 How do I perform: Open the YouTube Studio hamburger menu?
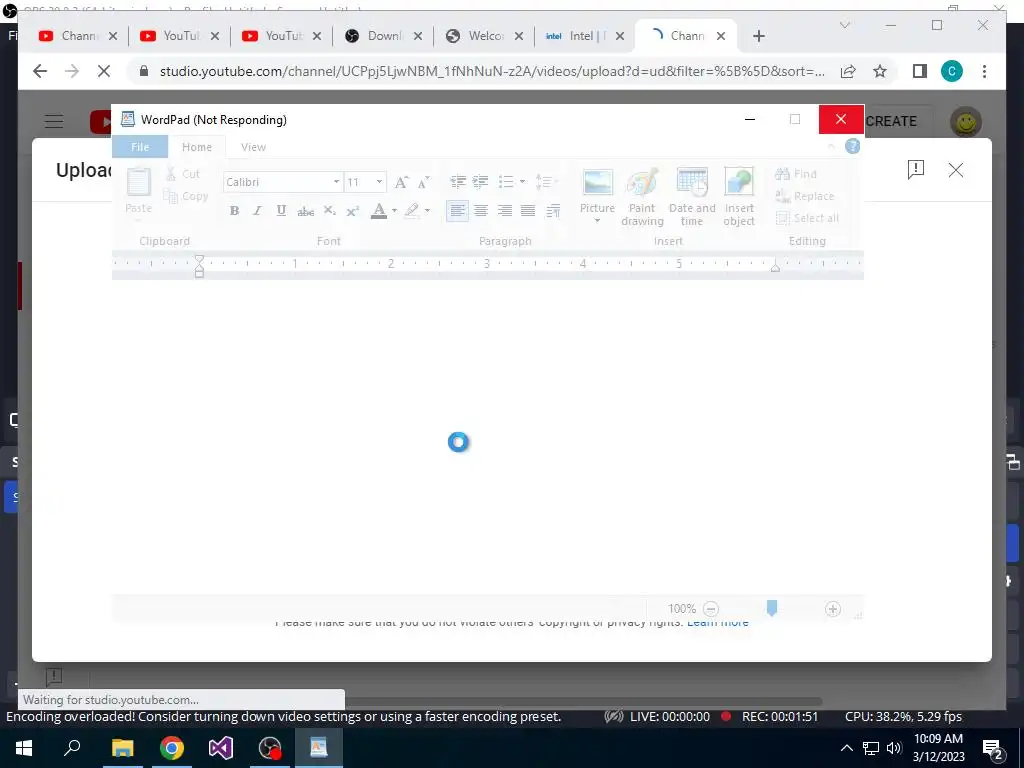point(54,121)
